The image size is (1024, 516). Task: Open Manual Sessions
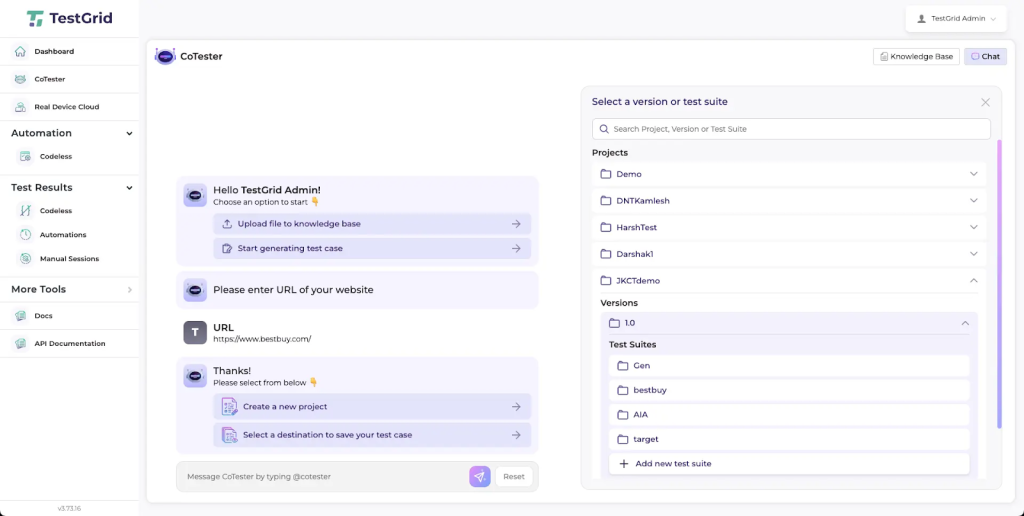coord(69,259)
